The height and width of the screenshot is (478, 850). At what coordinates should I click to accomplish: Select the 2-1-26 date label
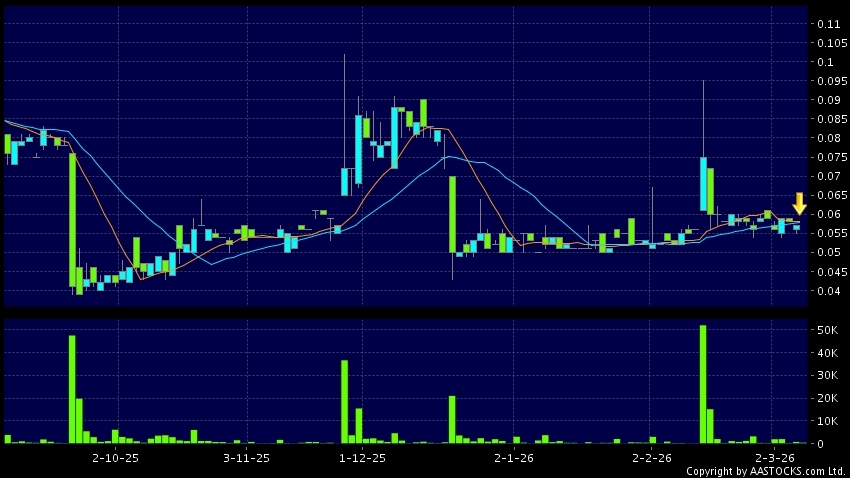(513, 457)
